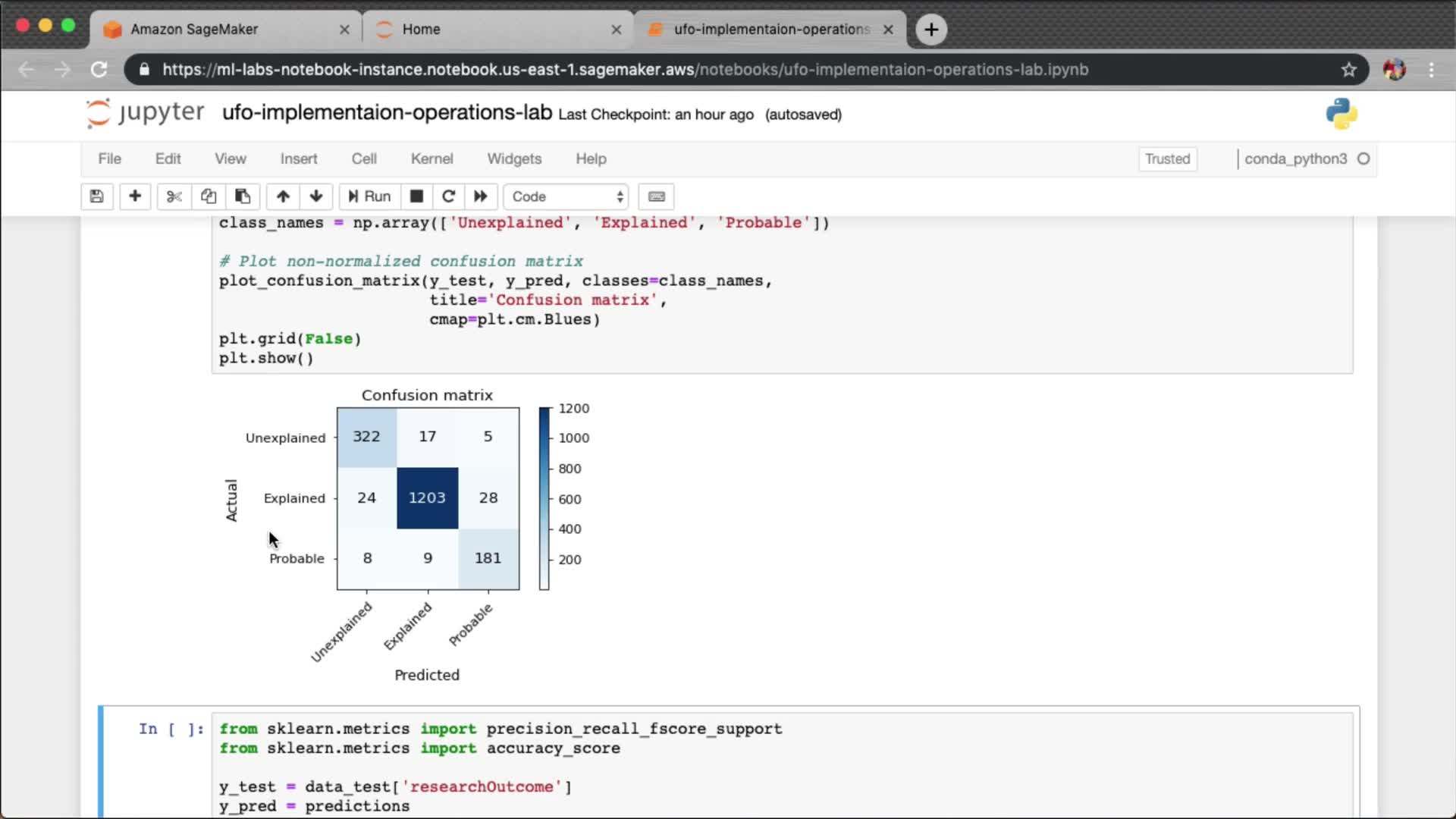Copy selected cells using the copy icon

pos(209,196)
